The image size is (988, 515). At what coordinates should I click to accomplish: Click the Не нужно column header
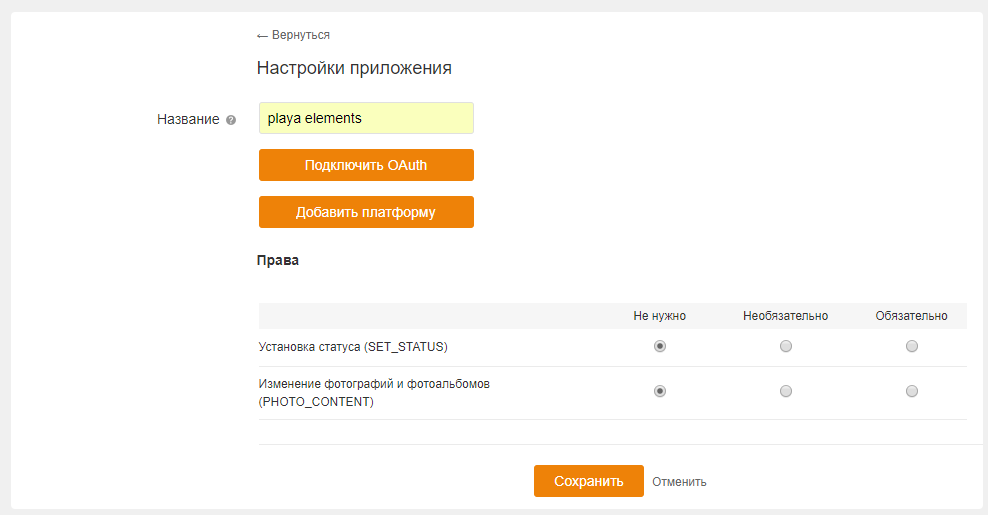[660, 316]
